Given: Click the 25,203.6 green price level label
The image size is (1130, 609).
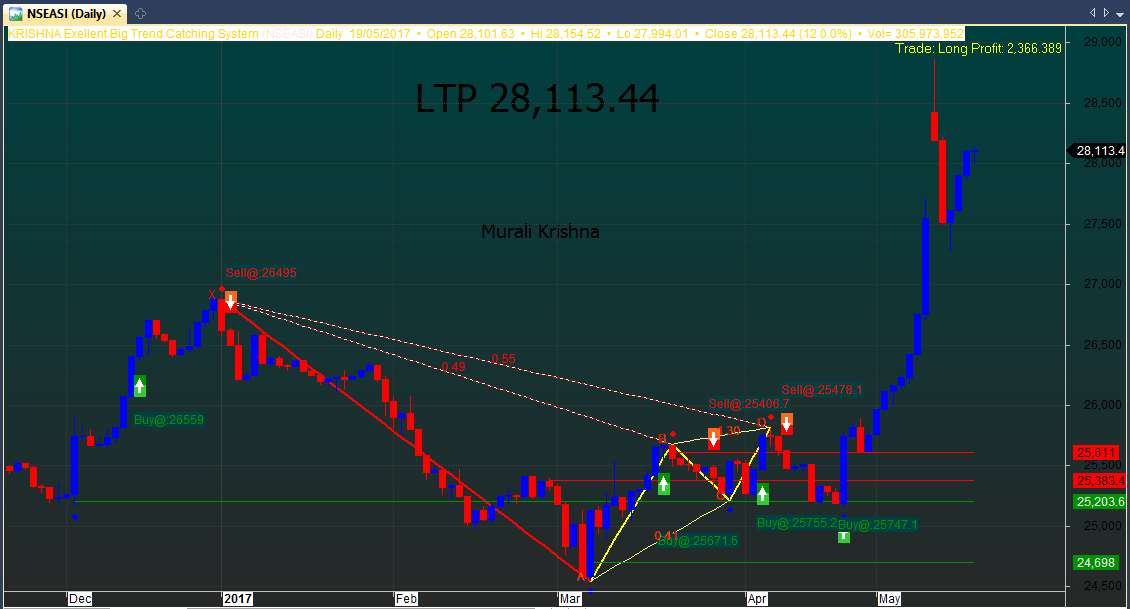Looking at the screenshot, I should tap(1098, 501).
